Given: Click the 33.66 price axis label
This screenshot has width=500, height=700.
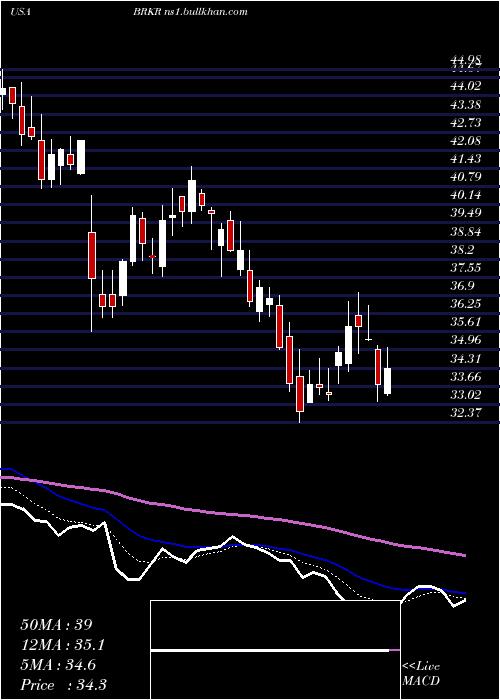Looking at the screenshot, I should click(x=465, y=377).
